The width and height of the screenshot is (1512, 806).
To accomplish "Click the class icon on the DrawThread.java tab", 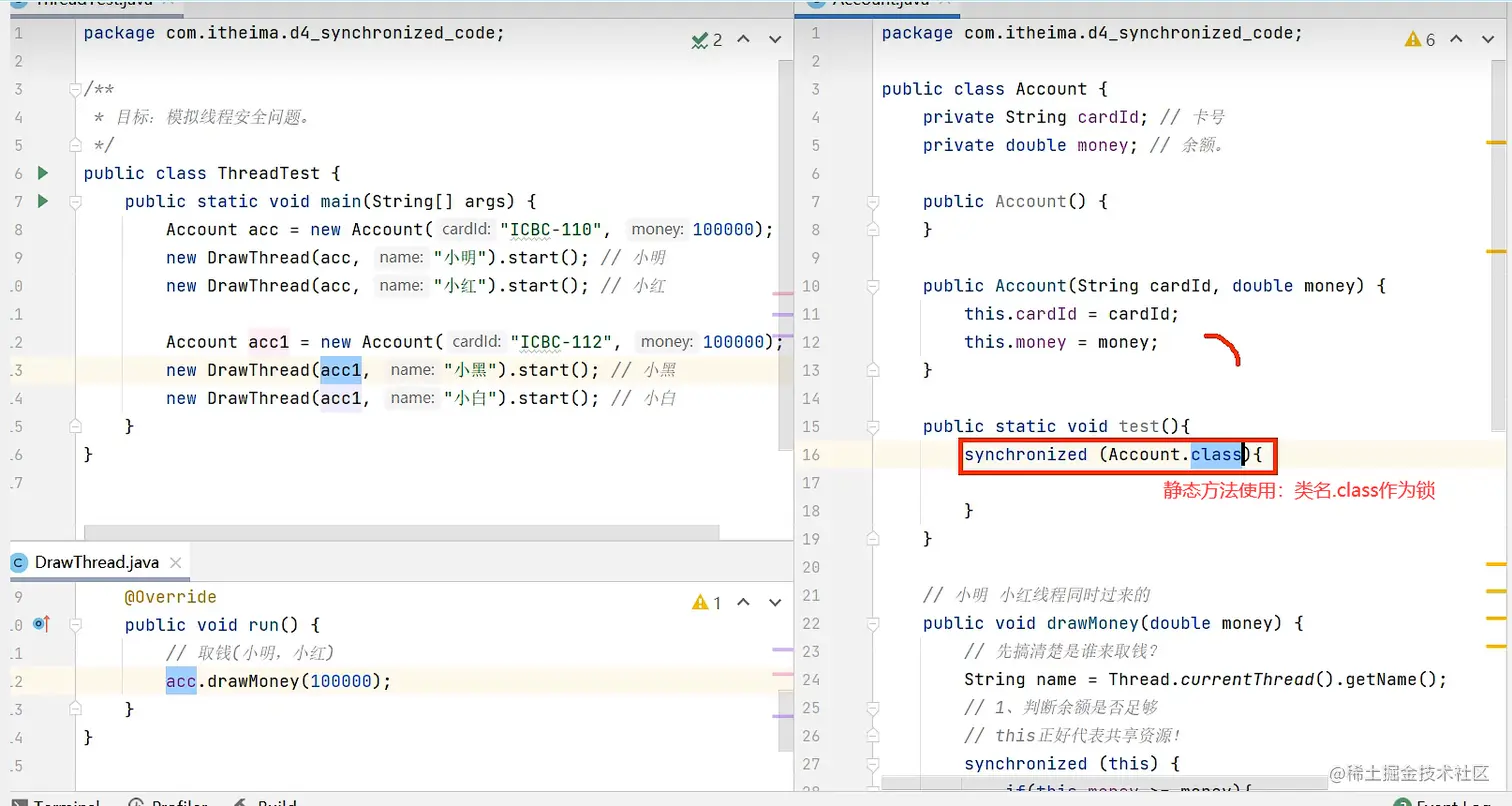I will [x=19, y=562].
